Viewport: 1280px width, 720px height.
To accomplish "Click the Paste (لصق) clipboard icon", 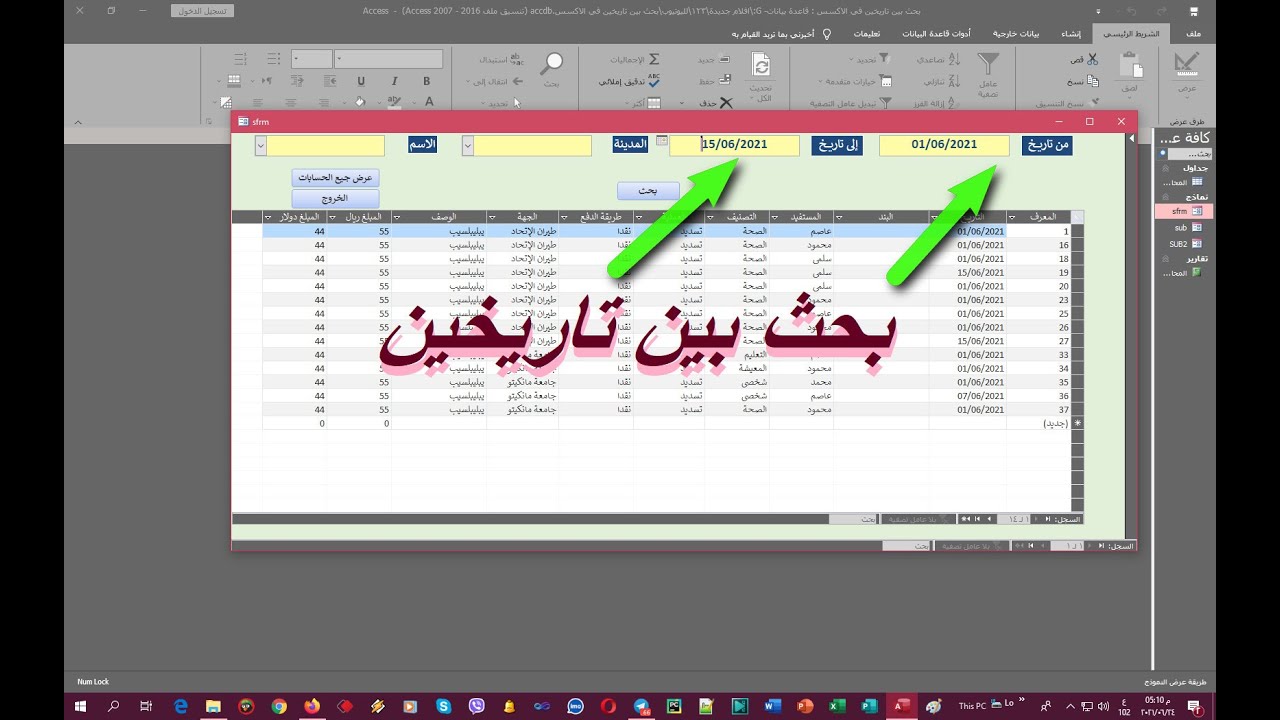I will pos(1131,66).
